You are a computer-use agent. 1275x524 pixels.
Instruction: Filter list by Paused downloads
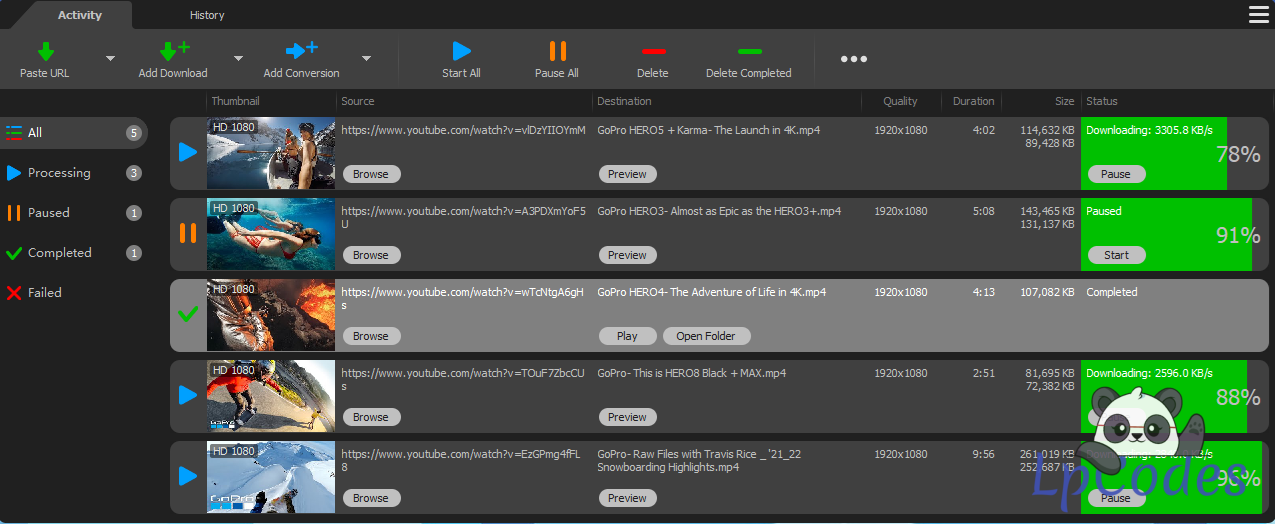coord(49,213)
